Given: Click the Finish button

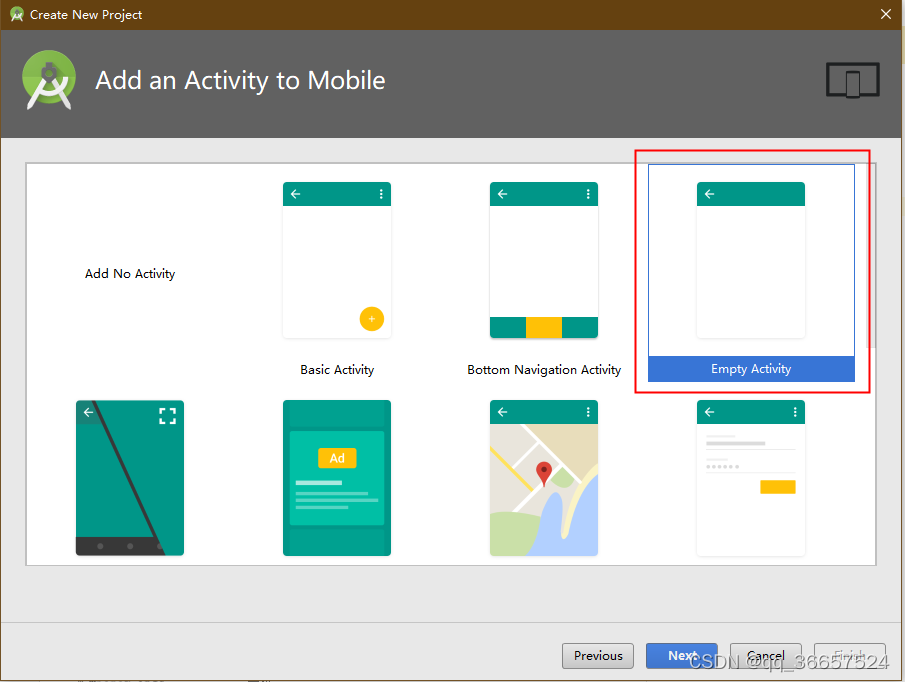Looking at the screenshot, I should click(849, 656).
